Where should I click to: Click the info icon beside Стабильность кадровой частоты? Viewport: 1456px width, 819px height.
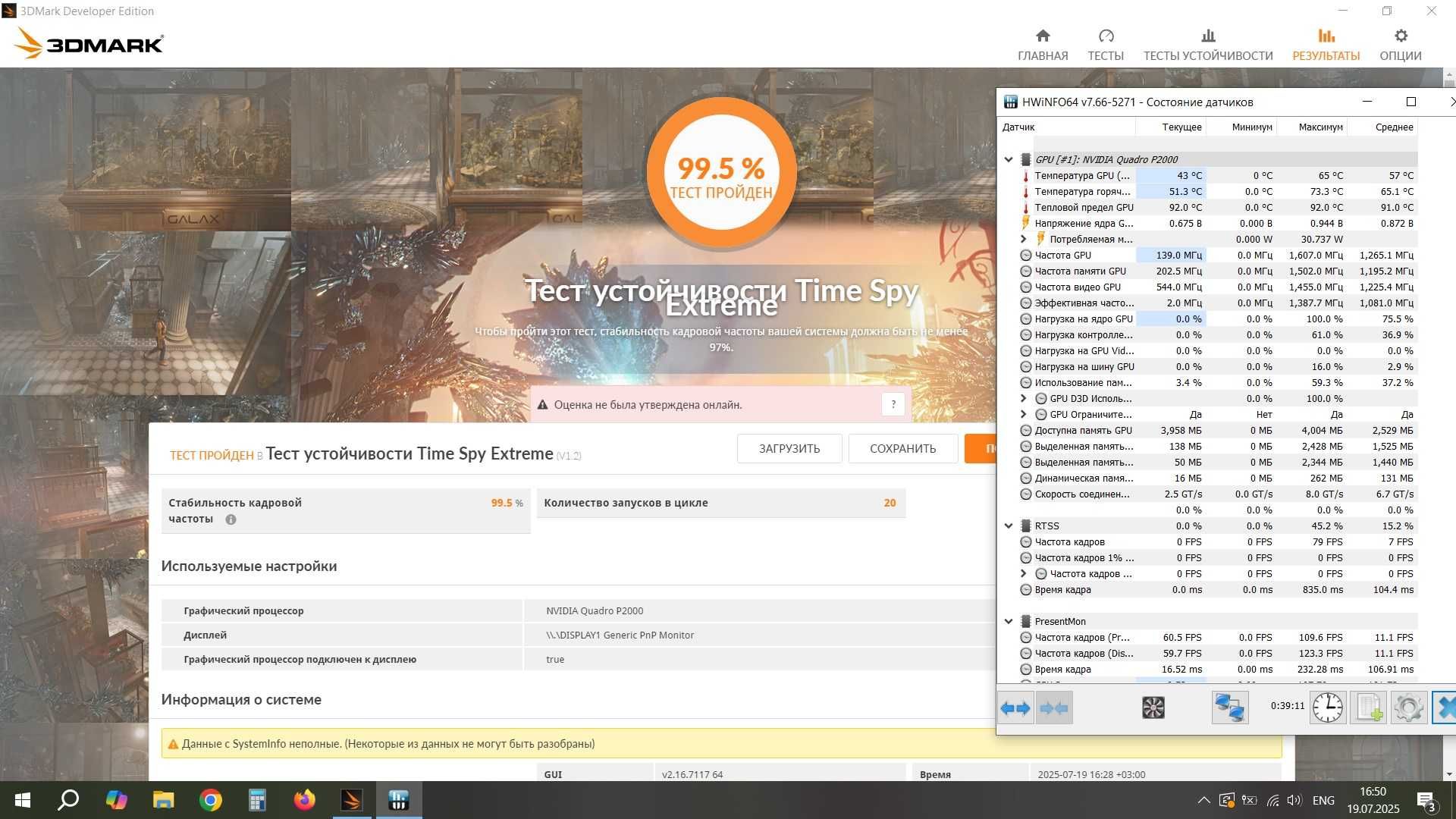(231, 519)
